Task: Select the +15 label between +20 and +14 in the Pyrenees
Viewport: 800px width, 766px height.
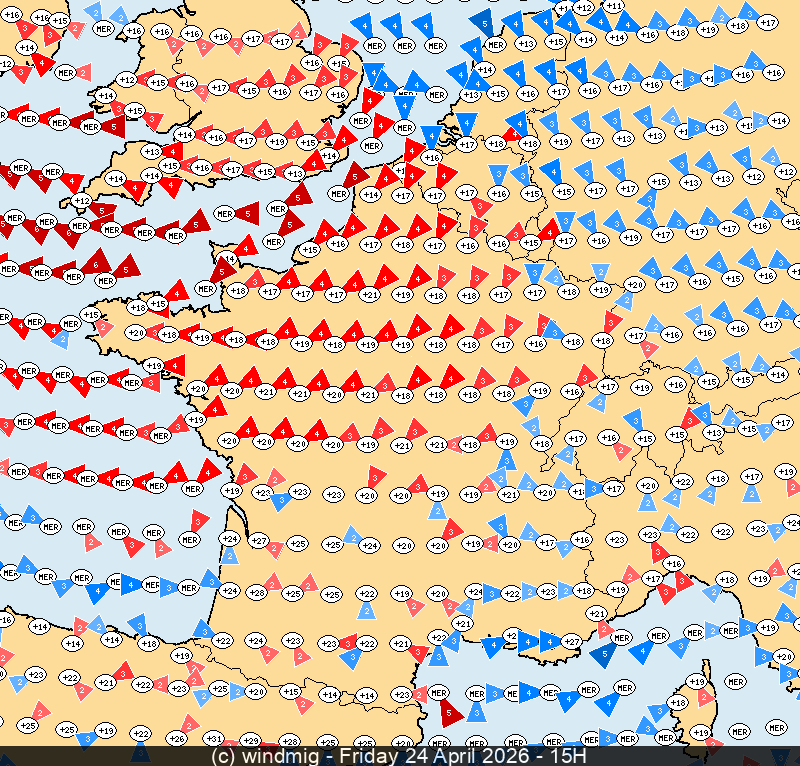Action: coord(291,691)
